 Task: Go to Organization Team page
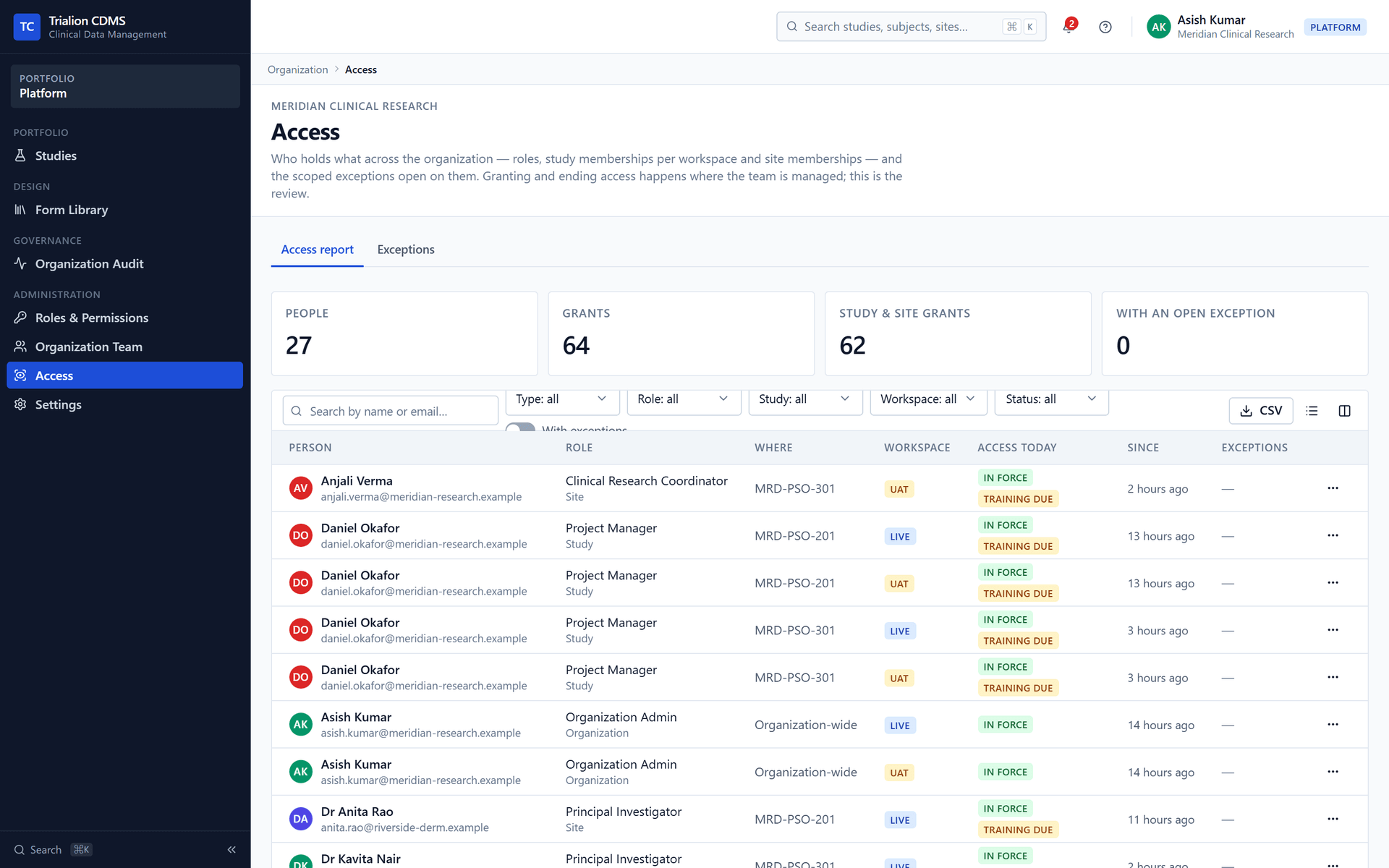coord(124,346)
